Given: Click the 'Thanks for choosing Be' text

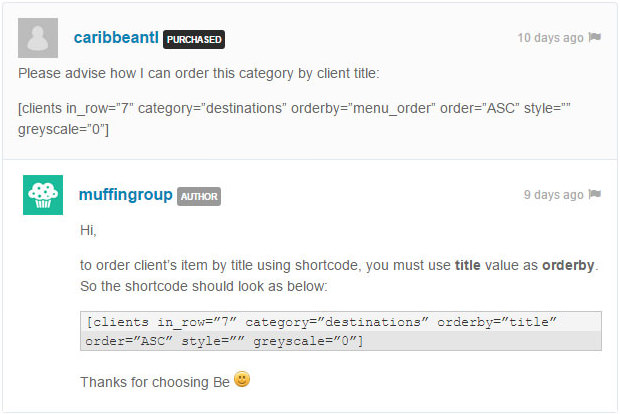Looking at the screenshot, I should point(155,382).
